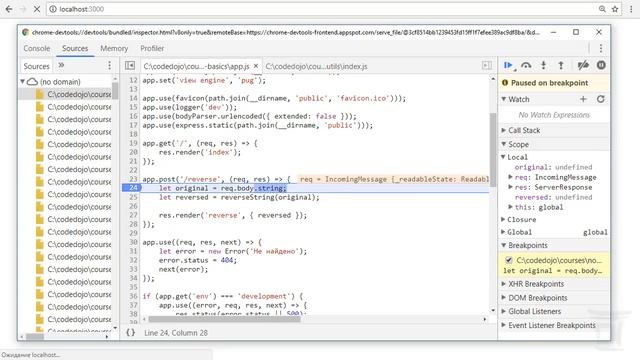
Task: Uncheck the app.js breakpoint checkbox
Action: 509,260
